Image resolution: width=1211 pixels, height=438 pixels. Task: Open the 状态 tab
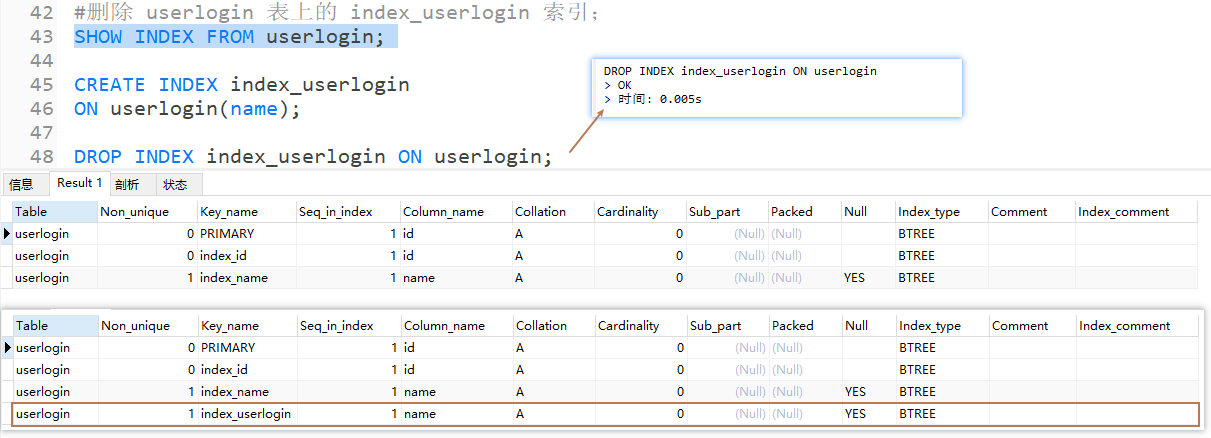tap(175, 184)
